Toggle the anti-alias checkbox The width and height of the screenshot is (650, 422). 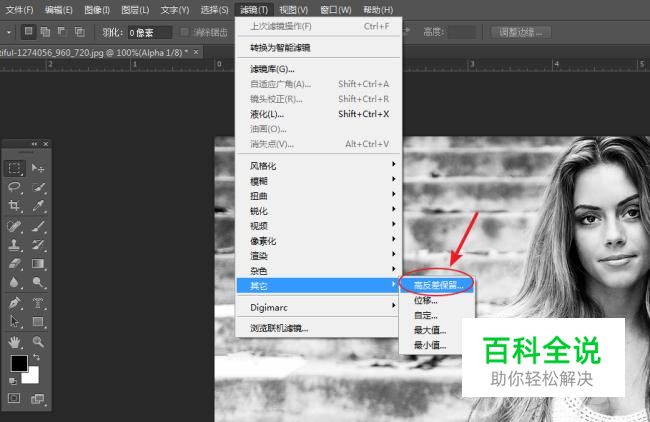tap(184, 32)
